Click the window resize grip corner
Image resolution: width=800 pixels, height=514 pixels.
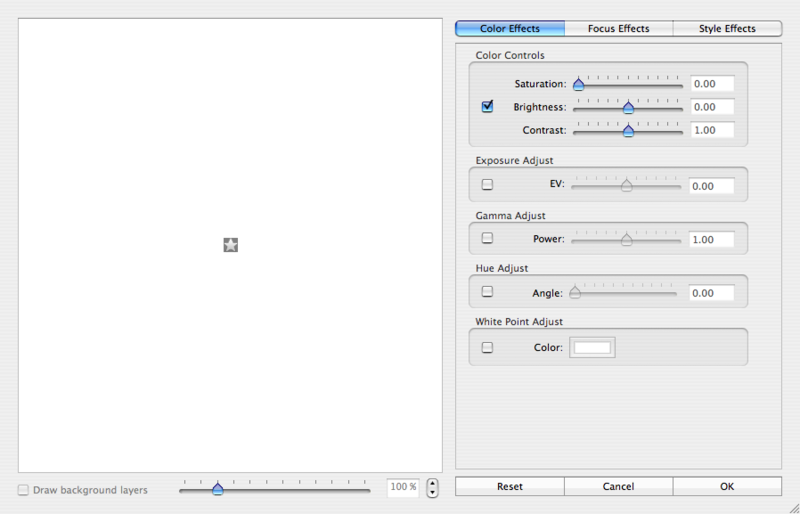pos(793,507)
